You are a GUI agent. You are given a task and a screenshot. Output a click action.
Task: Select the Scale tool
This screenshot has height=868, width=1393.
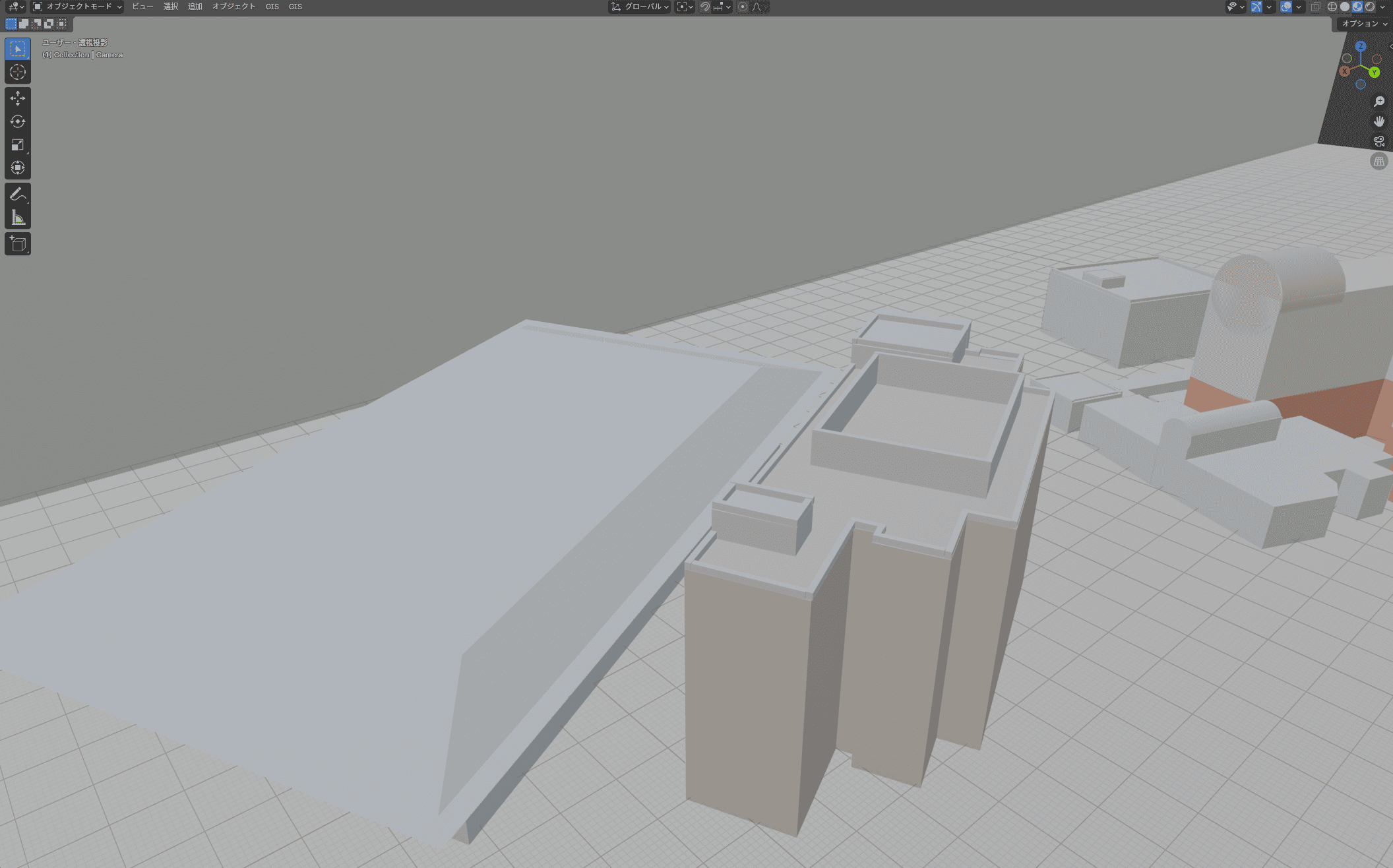[18, 144]
